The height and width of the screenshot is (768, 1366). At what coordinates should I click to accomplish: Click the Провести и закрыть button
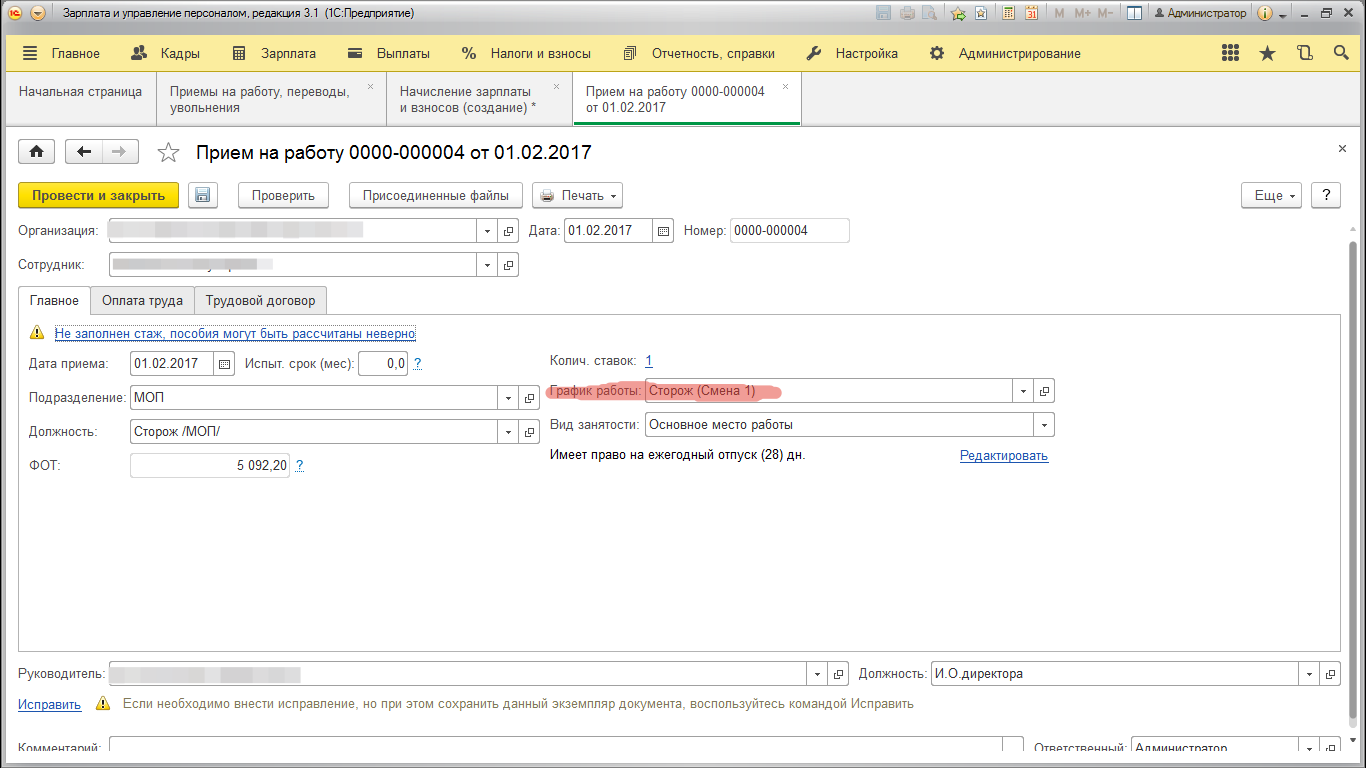click(x=98, y=195)
